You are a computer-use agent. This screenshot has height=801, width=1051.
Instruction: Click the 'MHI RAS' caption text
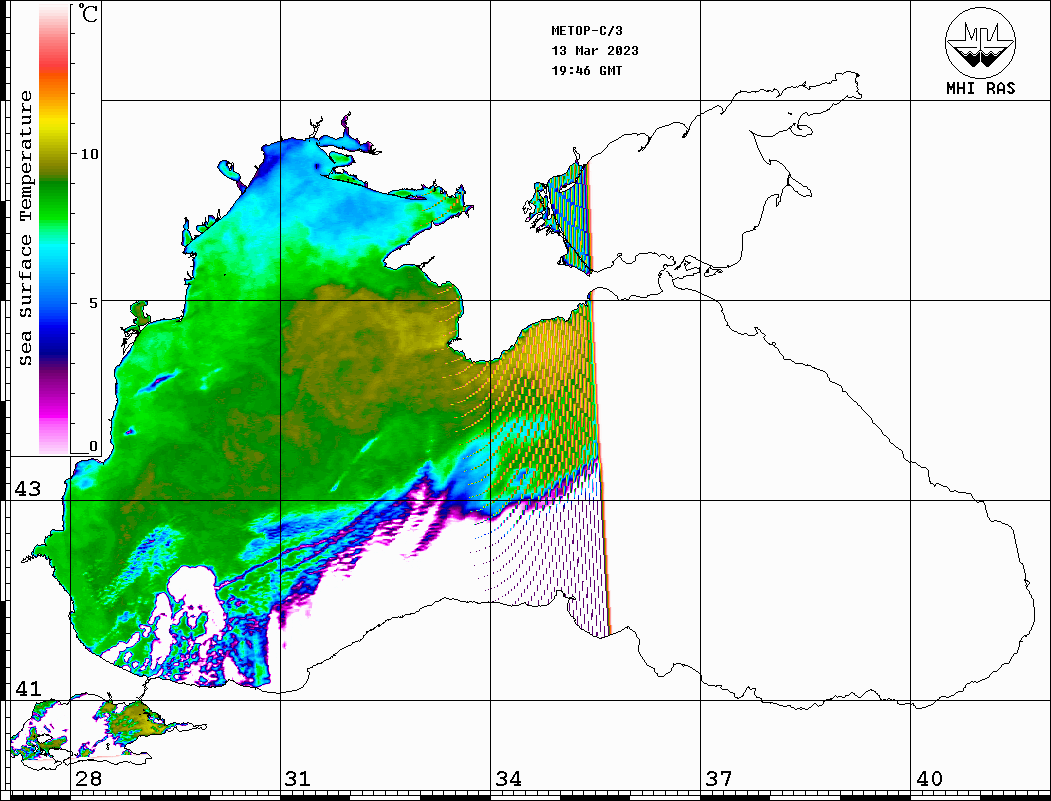point(981,88)
